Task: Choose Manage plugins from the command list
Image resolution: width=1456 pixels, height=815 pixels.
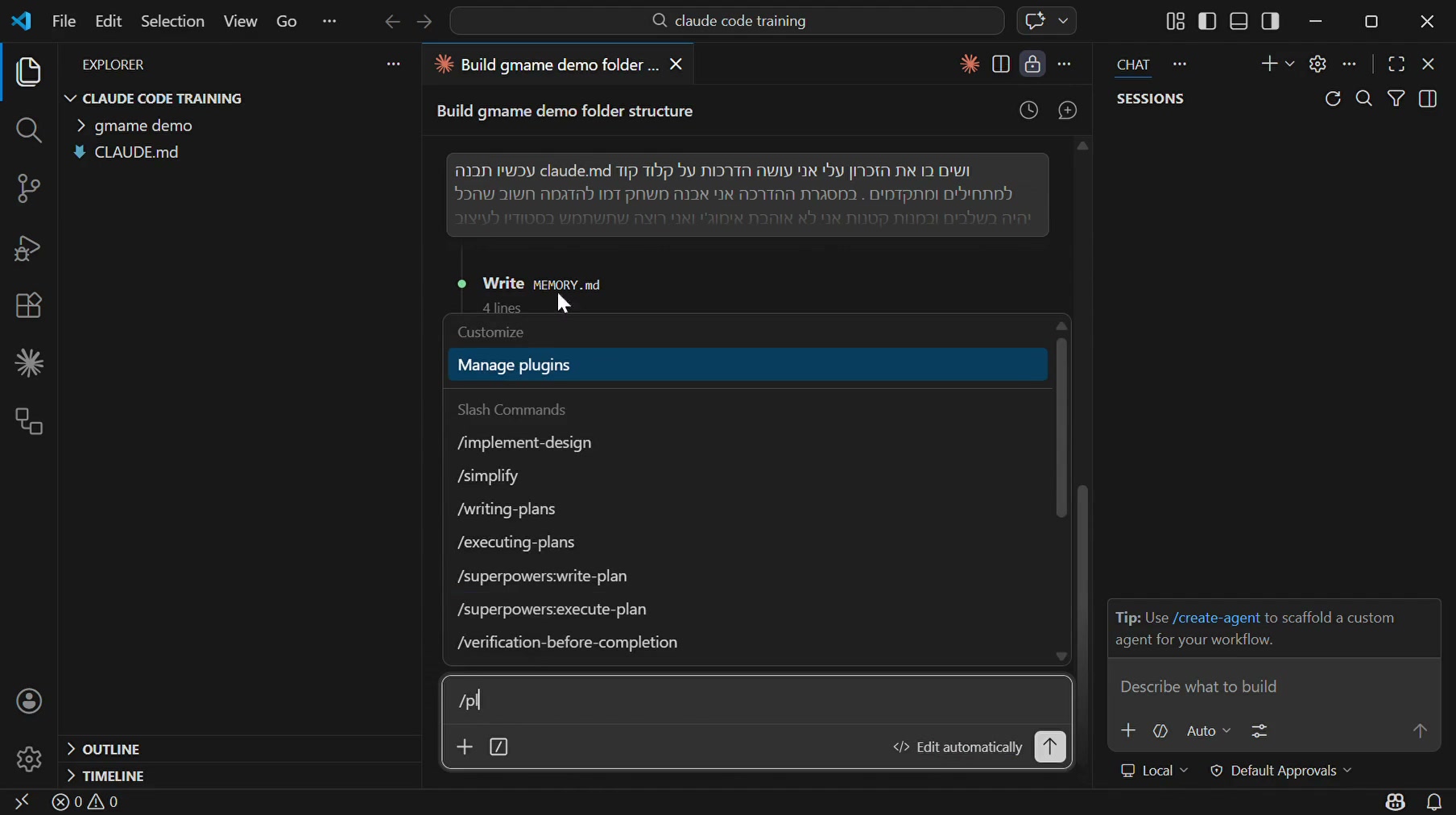Action: (747, 365)
